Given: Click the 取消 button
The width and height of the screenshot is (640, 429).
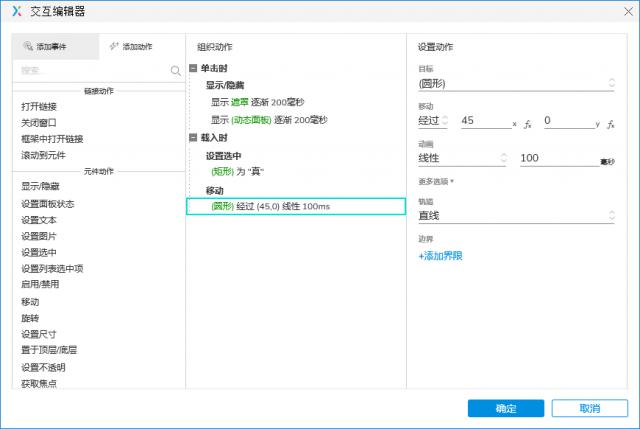Looking at the screenshot, I should [589, 408].
